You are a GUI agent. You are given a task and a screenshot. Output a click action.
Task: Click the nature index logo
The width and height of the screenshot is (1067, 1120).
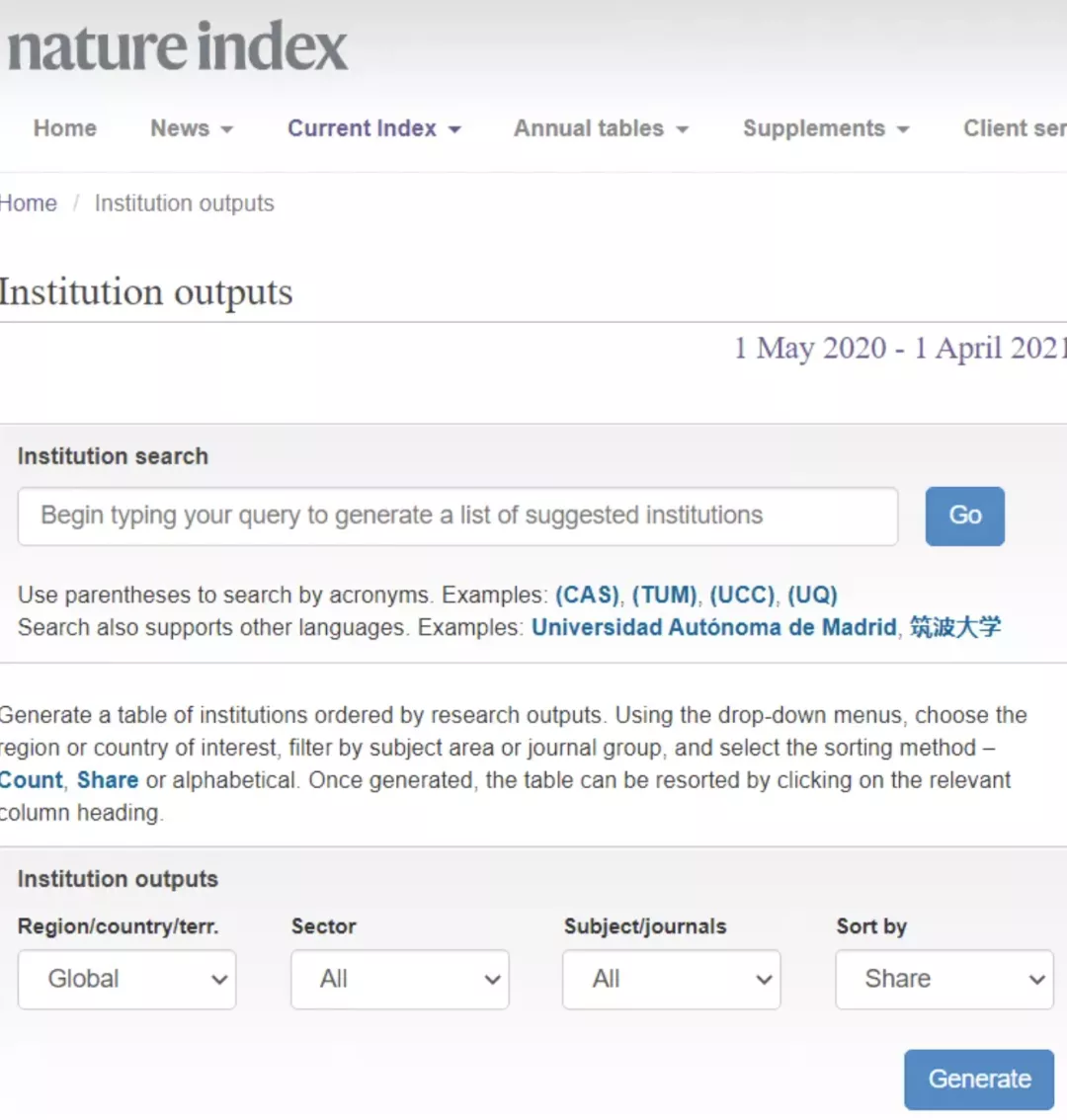pos(176,47)
